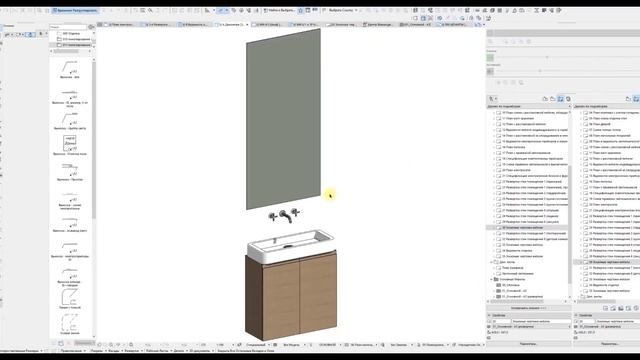Click the highlighted Layout Book icon in right navigator
Image resolution: width=640 pixels, height=360 pixels.
click(x=636, y=99)
